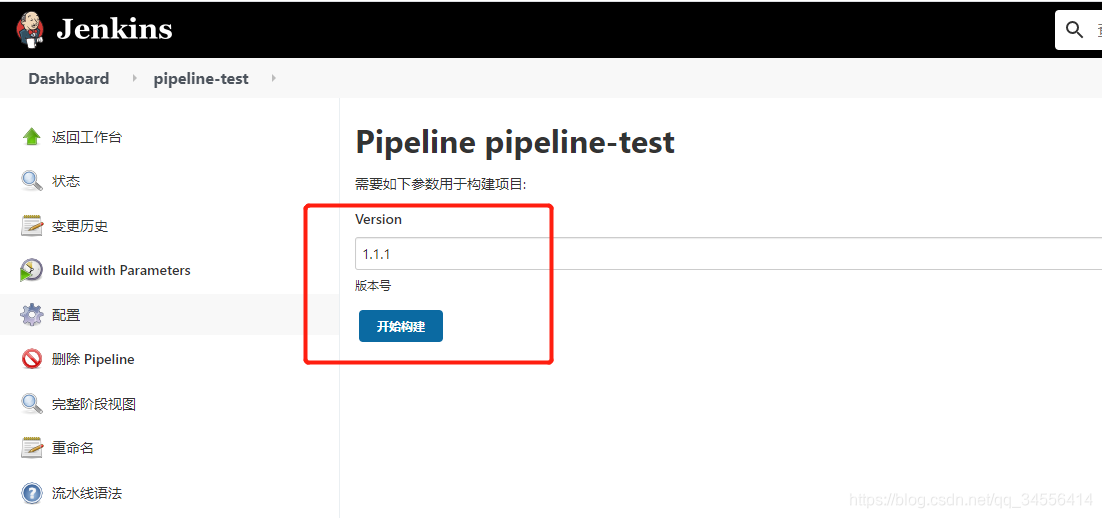Expand the pipeline-test breadcrumb arrow
The image size is (1102, 518).
(x=273, y=78)
